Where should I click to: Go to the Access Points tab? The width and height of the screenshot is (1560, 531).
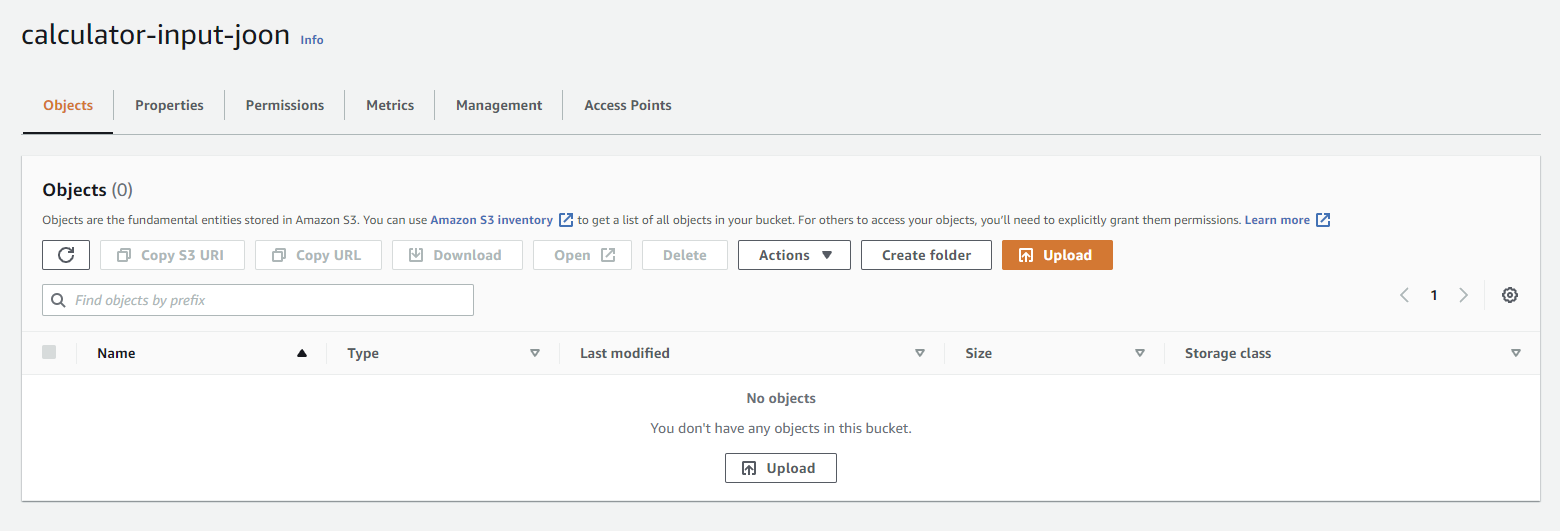(628, 105)
